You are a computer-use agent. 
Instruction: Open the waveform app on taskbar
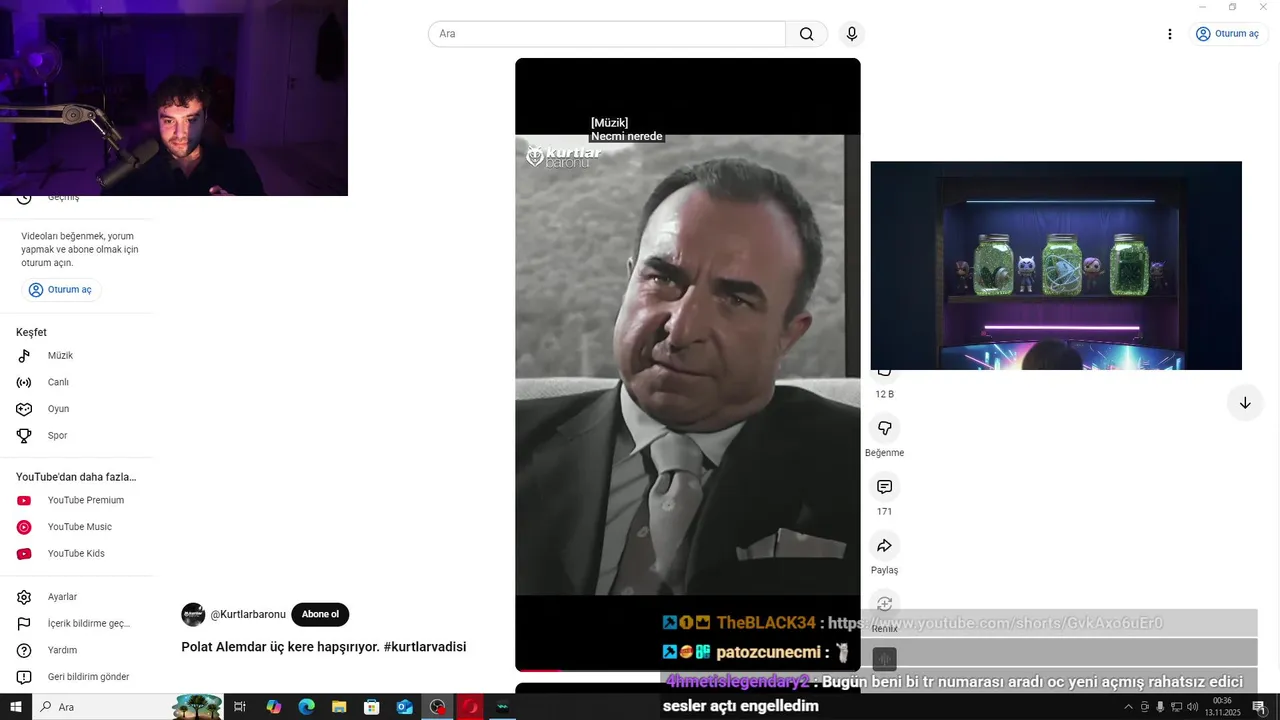pos(502,707)
